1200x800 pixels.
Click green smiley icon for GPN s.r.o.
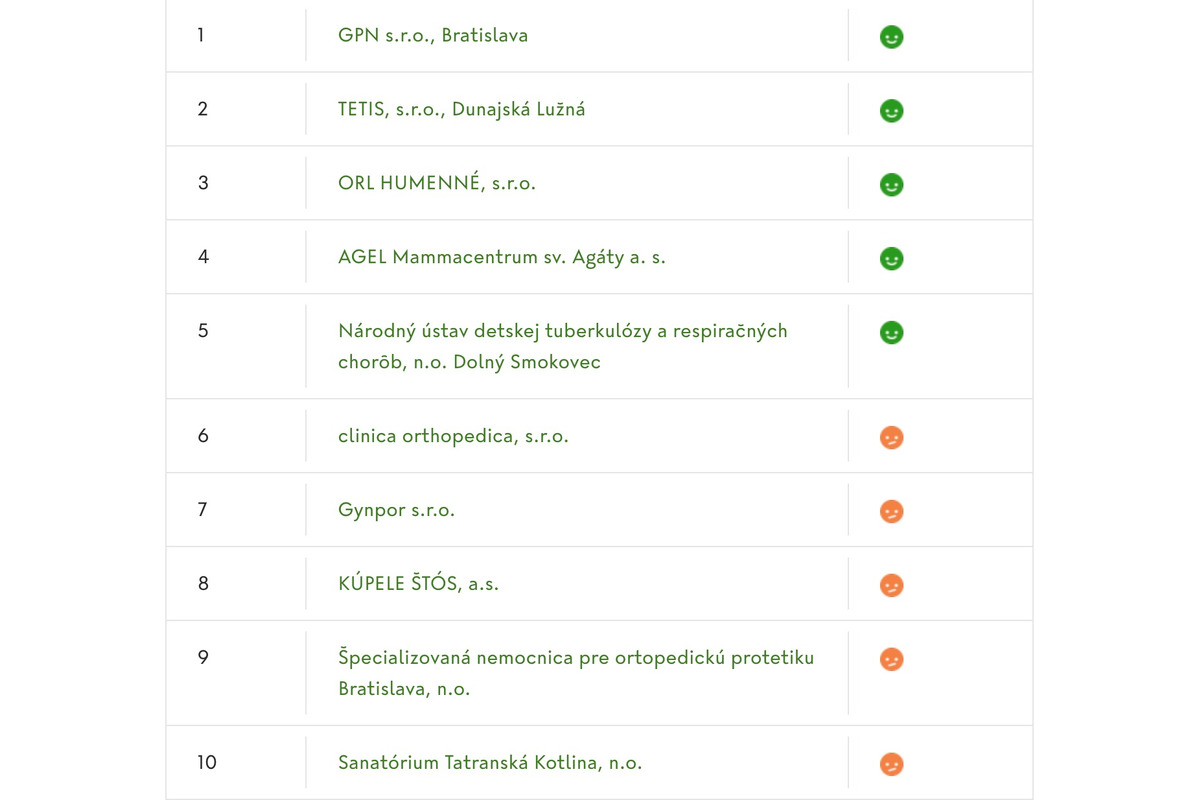point(891,37)
